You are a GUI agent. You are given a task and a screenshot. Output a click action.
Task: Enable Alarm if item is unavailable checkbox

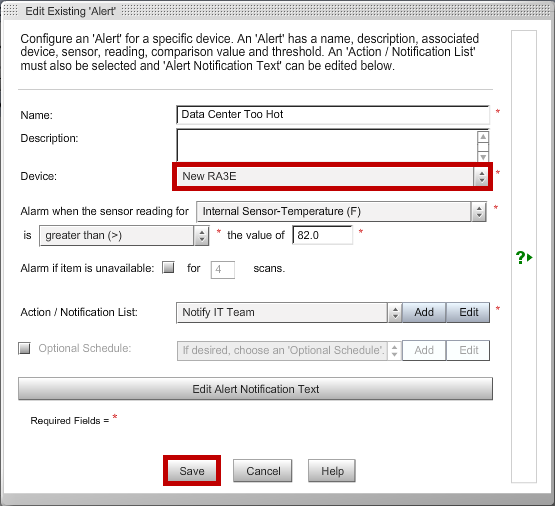(x=168, y=267)
